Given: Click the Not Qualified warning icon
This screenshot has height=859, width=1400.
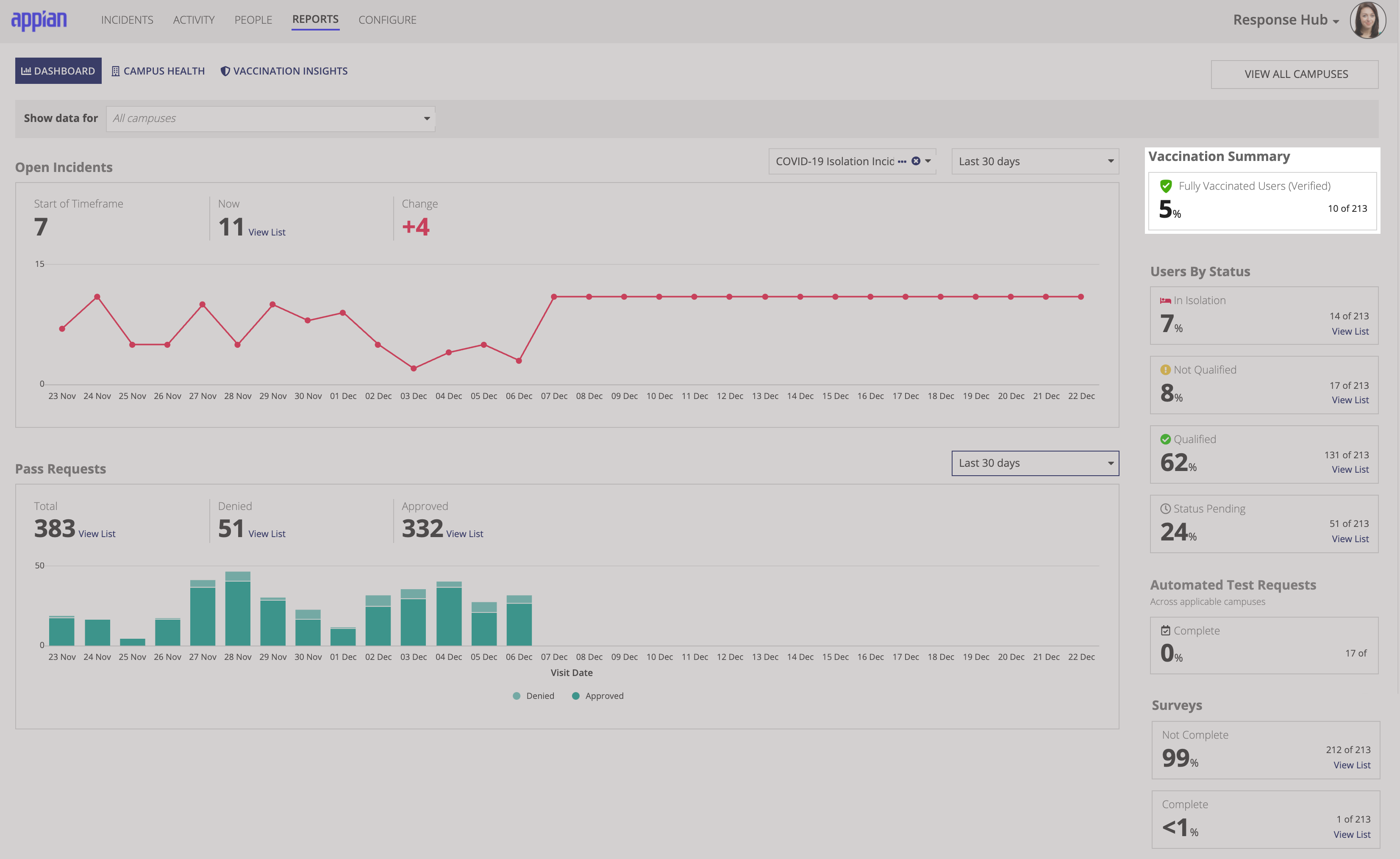Looking at the screenshot, I should tap(1165, 370).
